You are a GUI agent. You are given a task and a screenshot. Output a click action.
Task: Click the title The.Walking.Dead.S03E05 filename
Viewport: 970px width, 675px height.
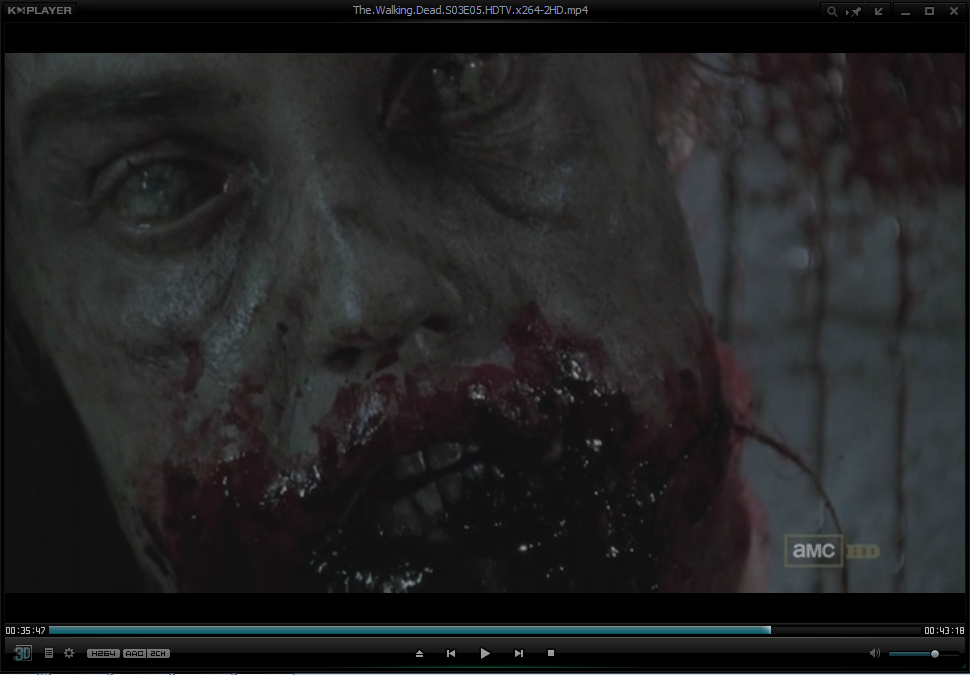(x=470, y=10)
